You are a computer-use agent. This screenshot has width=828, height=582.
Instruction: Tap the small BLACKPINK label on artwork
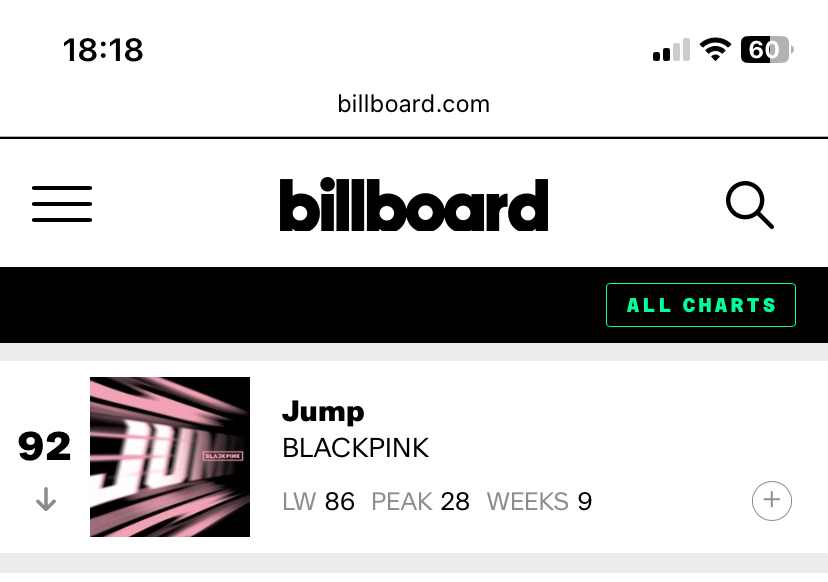pos(223,456)
